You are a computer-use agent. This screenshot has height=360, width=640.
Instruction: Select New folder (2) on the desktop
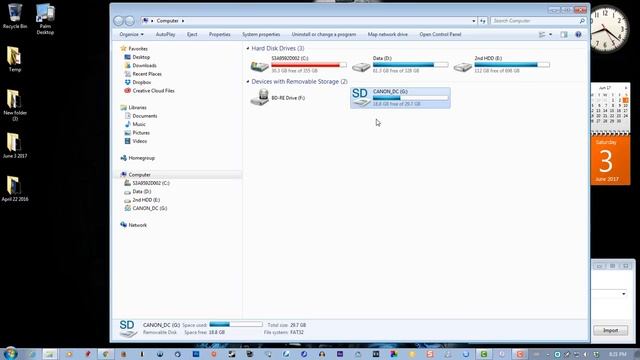(15, 106)
